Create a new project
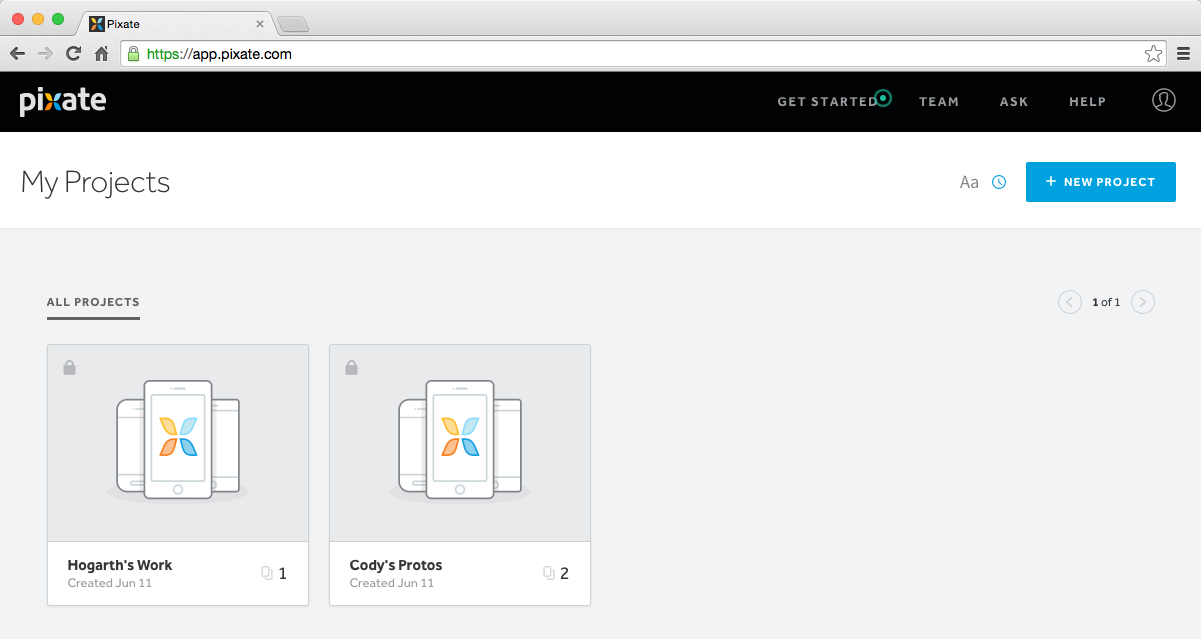The width and height of the screenshot is (1201, 639). coord(1101,182)
